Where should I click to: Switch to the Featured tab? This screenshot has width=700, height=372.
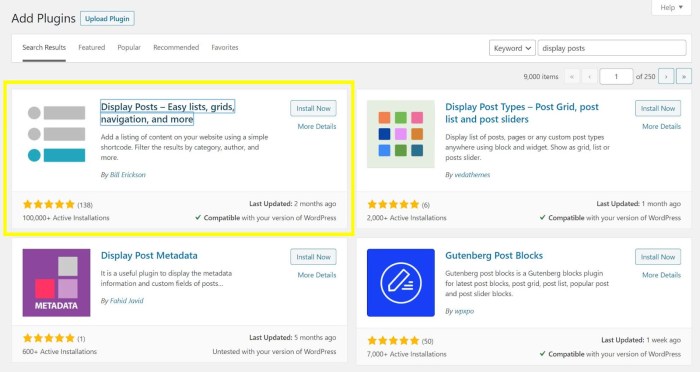pos(92,47)
